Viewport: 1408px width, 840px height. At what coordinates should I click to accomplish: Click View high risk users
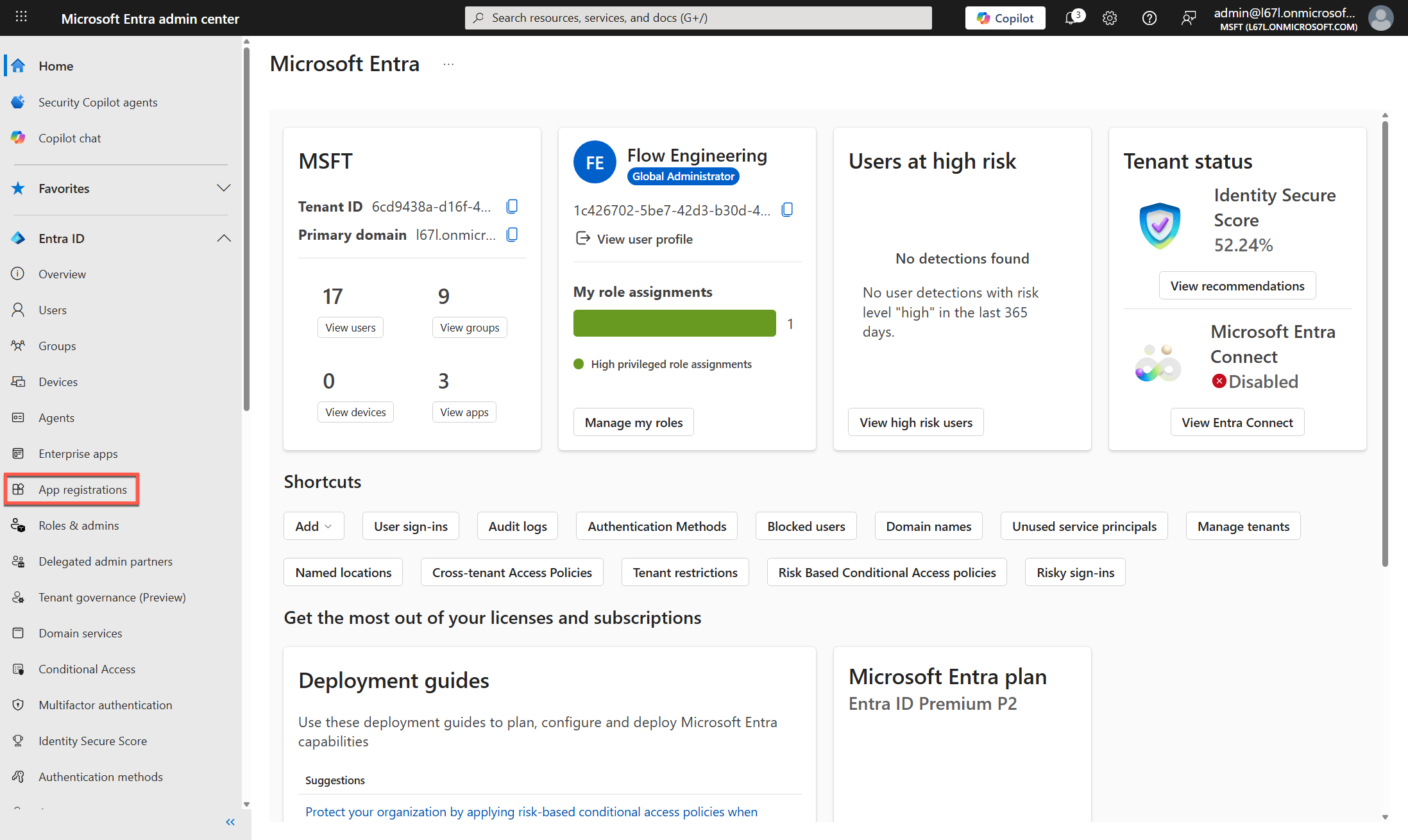click(x=916, y=422)
